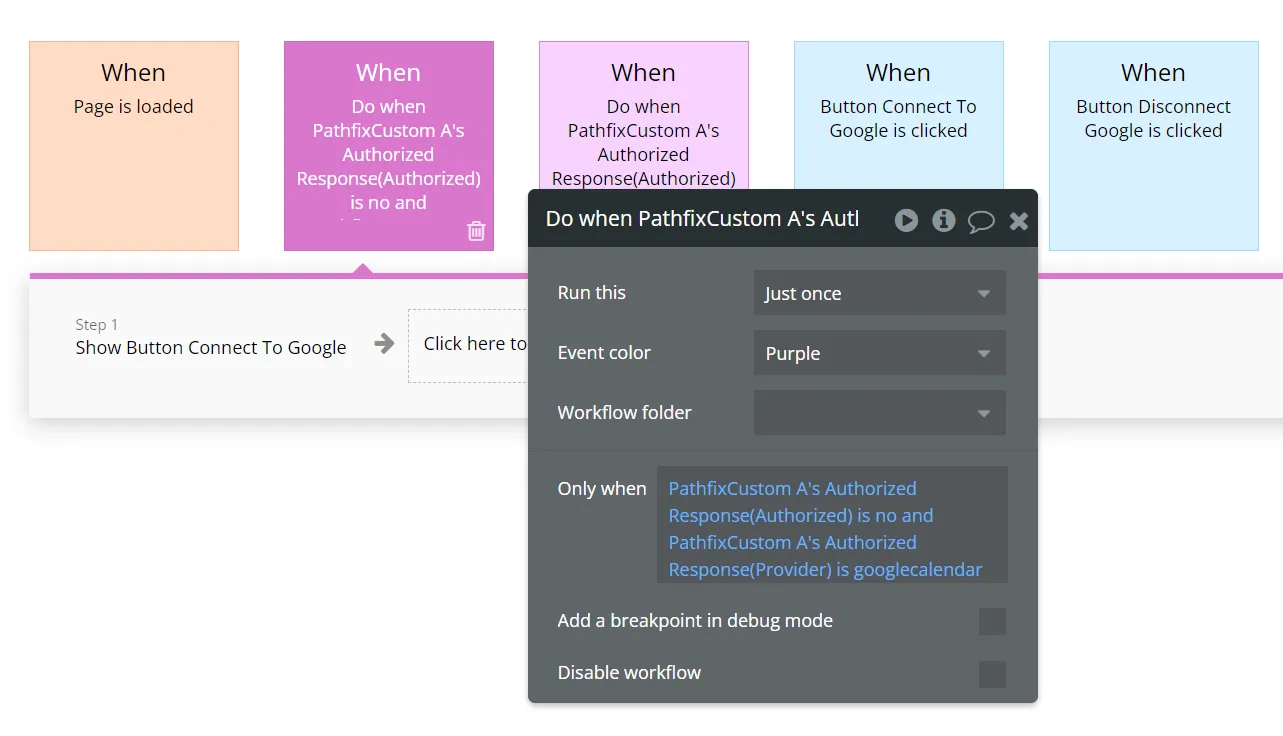Image resolution: width=1283 pixels, height=736 pixels.
Task: Click the arrow after Step 1
Action: tap(384, 344)
